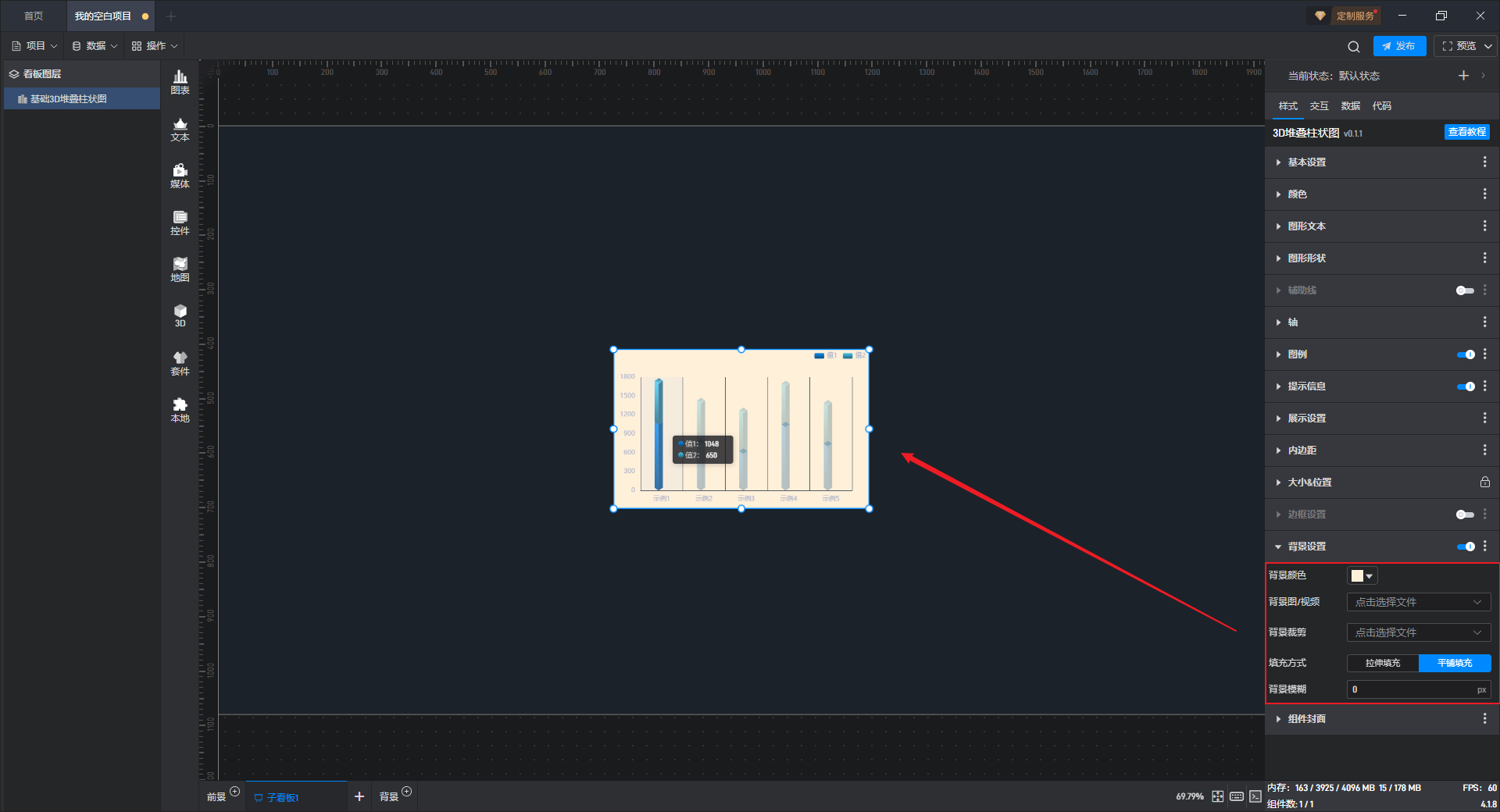
Task: Click the fit-canvas-to-screen icon
Action: pos(1218,796)
